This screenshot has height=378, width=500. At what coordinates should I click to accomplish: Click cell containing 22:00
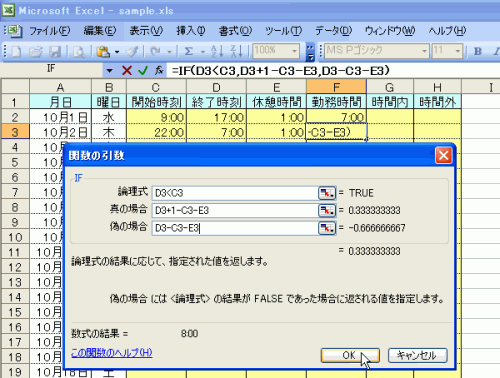pos(156,132)
